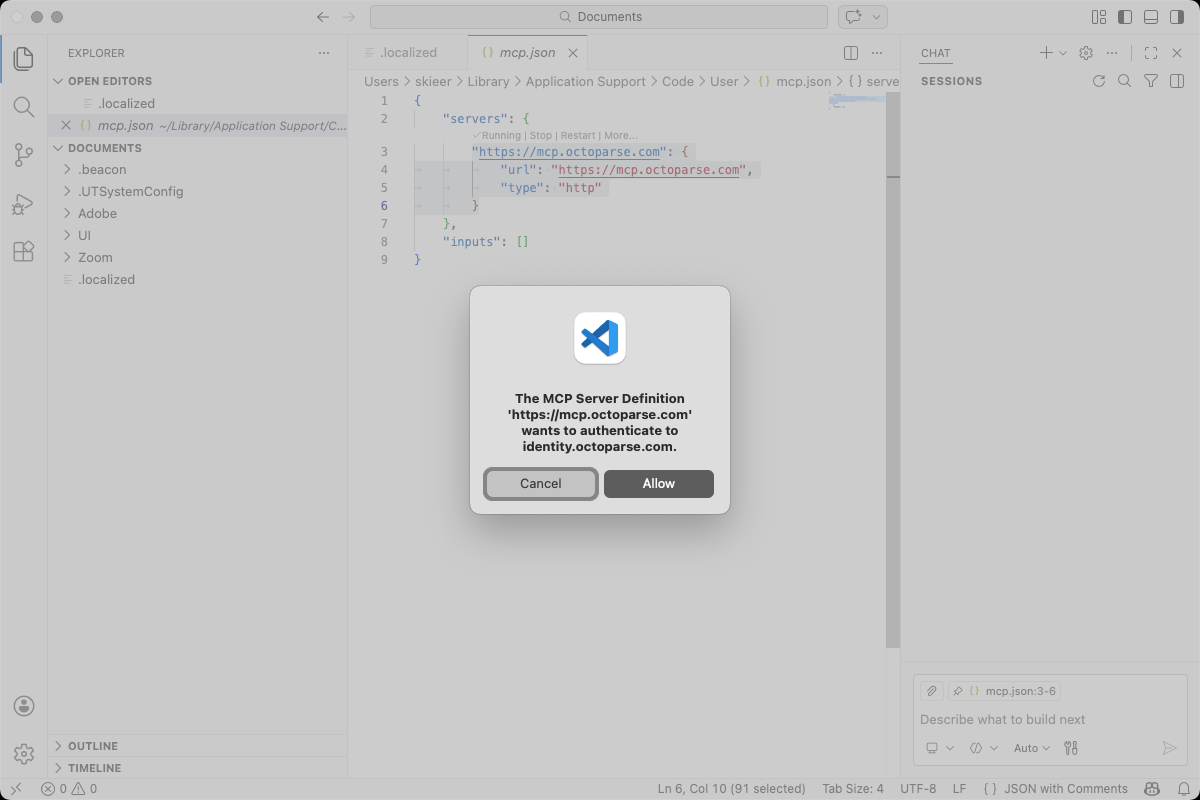Click Cancel in authentication dialog
Viewport: 1200px width, 800px height.
[541, 484]
